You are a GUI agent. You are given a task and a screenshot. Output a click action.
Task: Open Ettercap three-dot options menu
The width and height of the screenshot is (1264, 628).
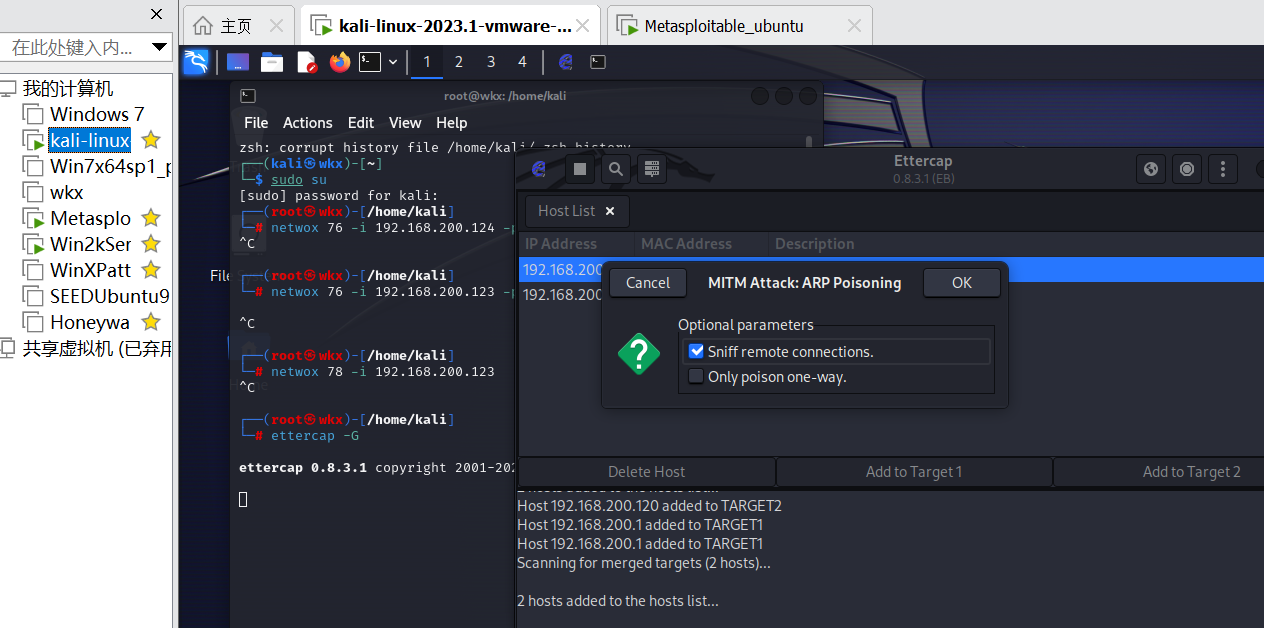(x=1223, y=169)
